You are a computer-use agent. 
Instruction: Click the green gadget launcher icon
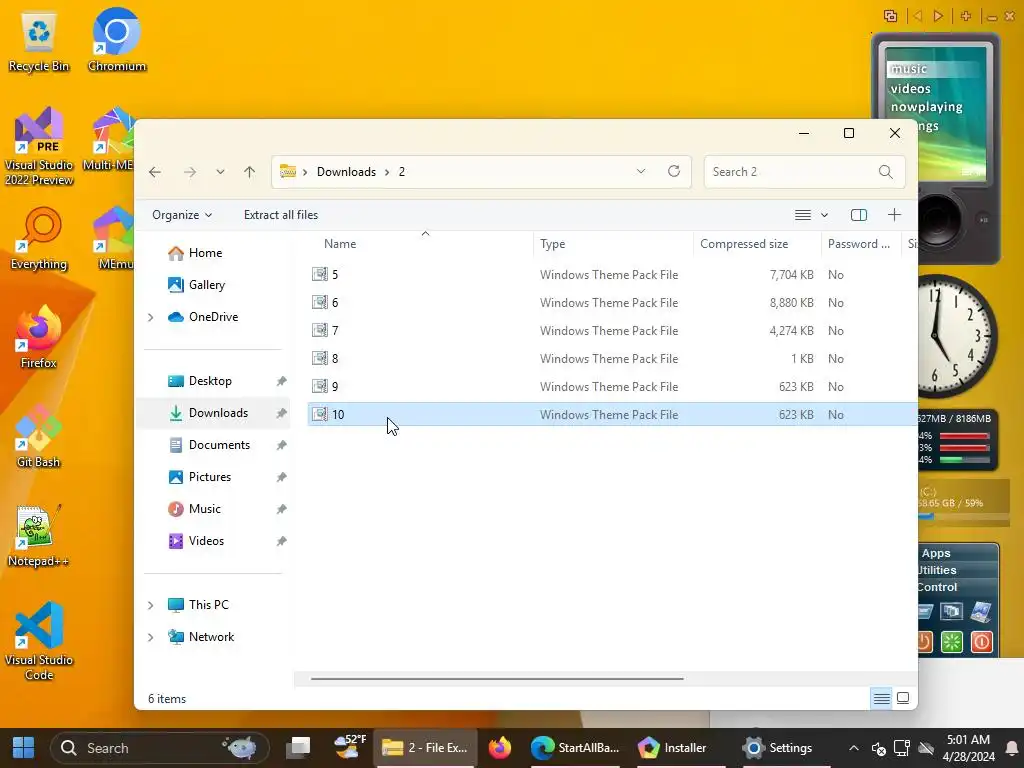[x=952, y=642]
